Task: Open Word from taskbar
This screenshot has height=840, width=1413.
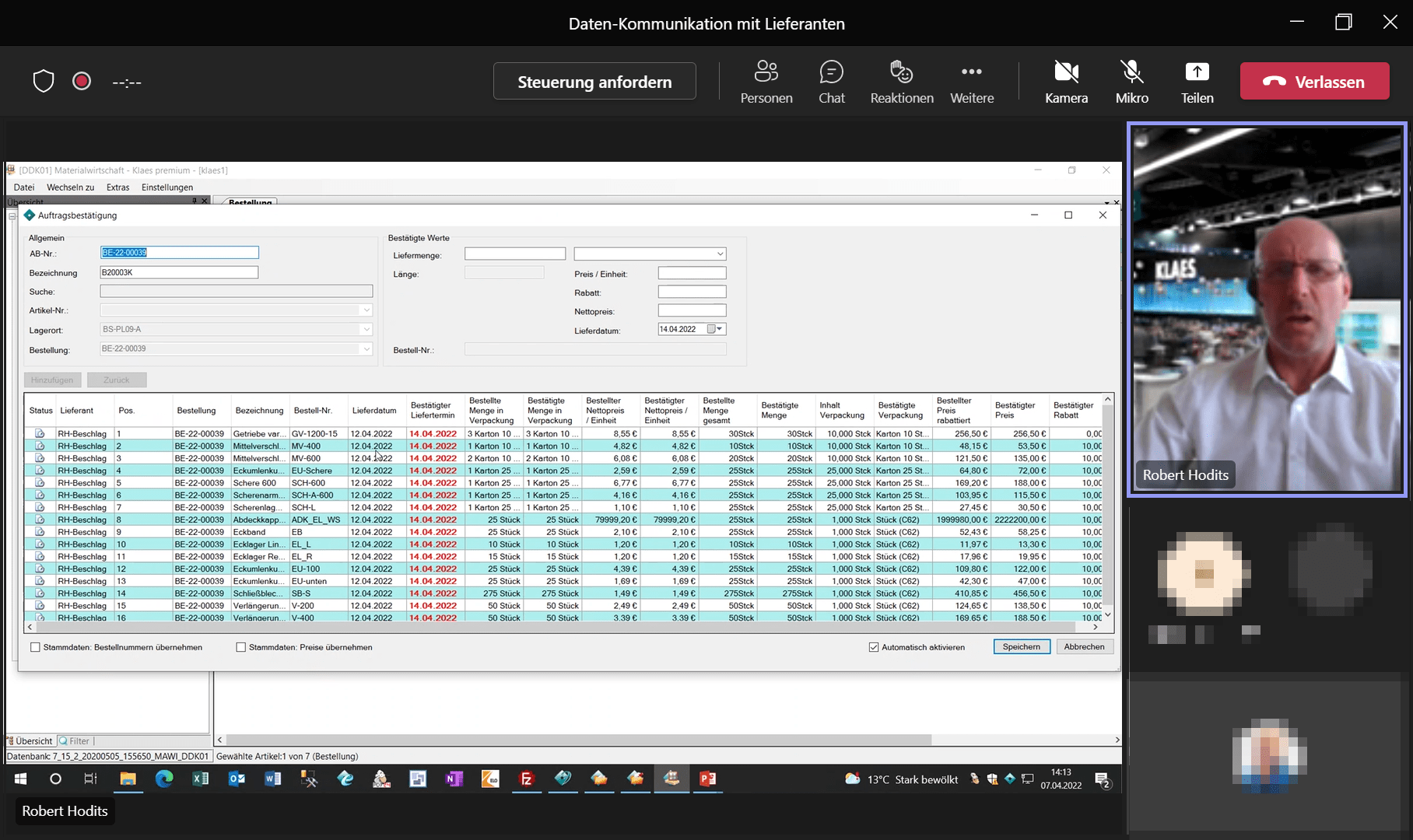Action: click(x=273, y=779)
